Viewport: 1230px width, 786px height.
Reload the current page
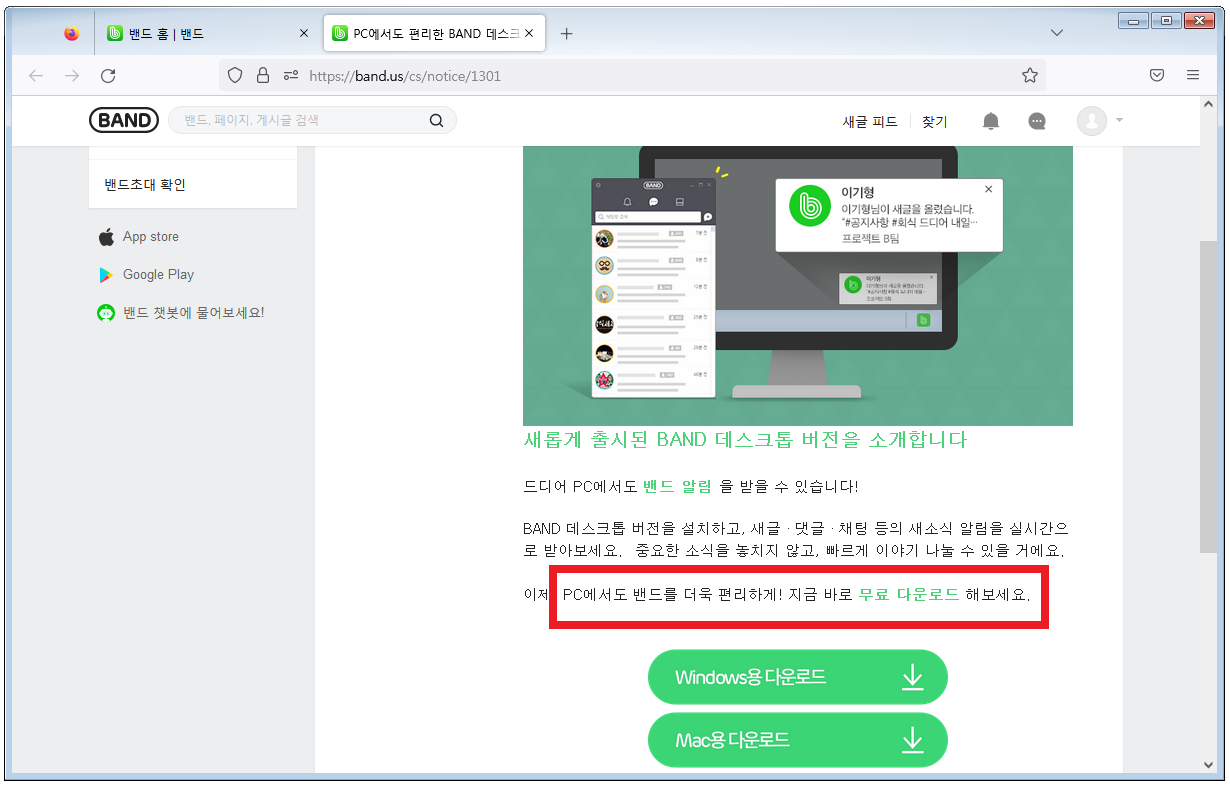pos(108,75)
